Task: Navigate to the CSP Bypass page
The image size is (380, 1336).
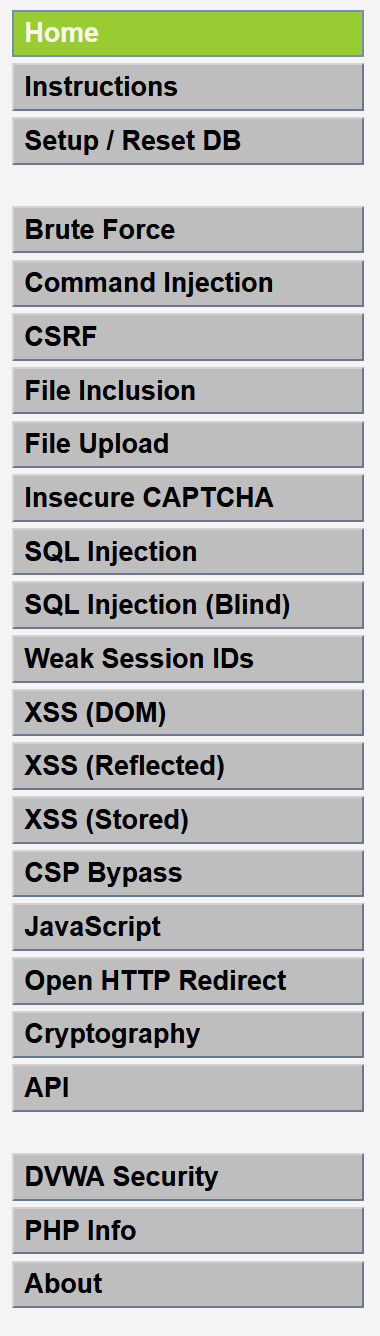Action: tap(188, 873)
